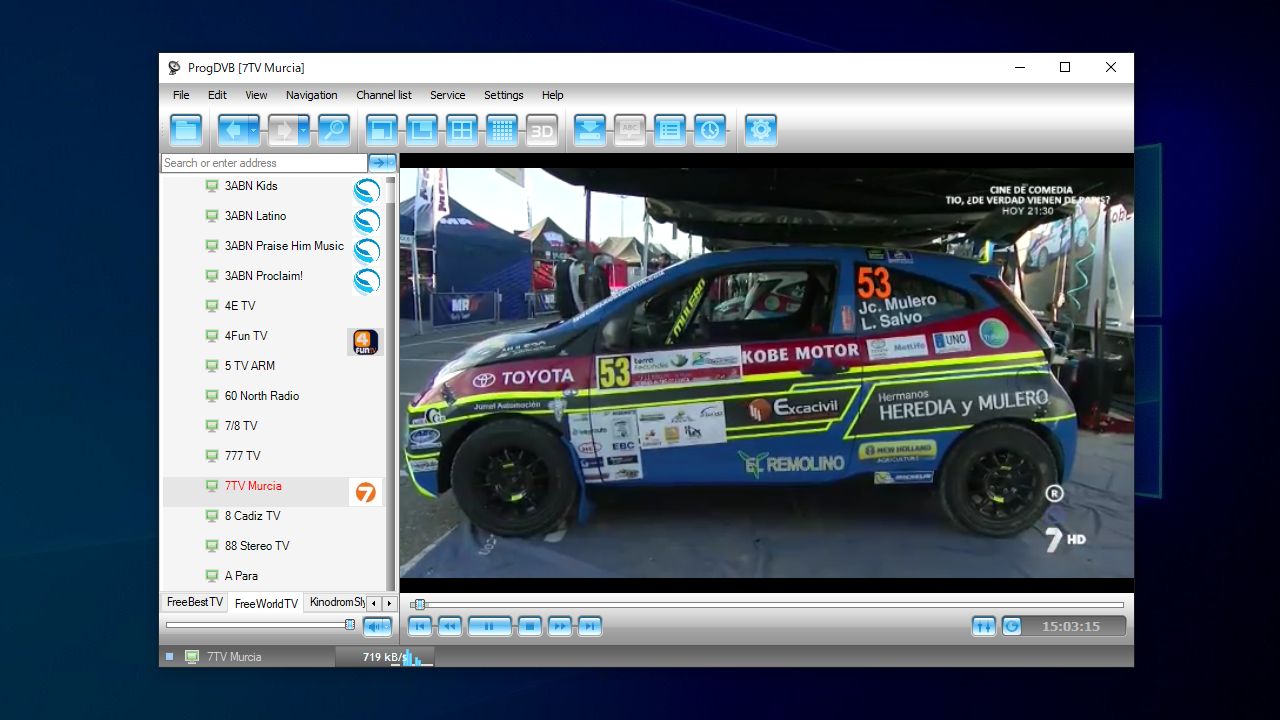Viewport: 1280px width, 720px height.
Task: Click the playback seek bar handle
Action: [x=420, y=604]
